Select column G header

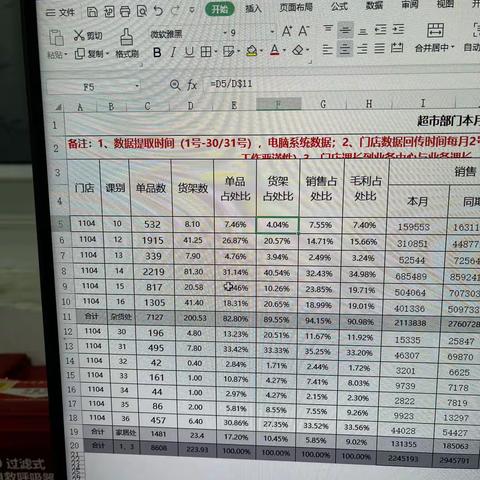pos(323,104)
